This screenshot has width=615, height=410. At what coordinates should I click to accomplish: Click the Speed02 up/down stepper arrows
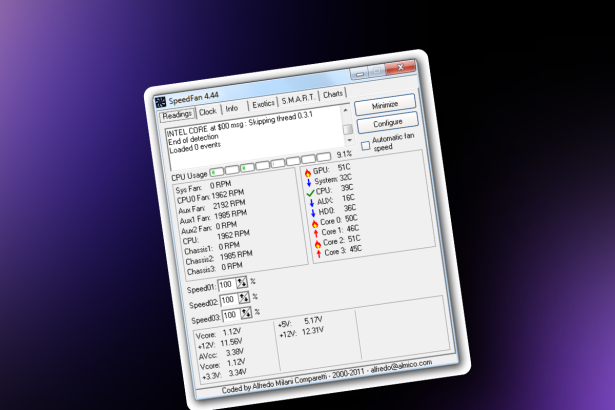(x=244, y=298)
